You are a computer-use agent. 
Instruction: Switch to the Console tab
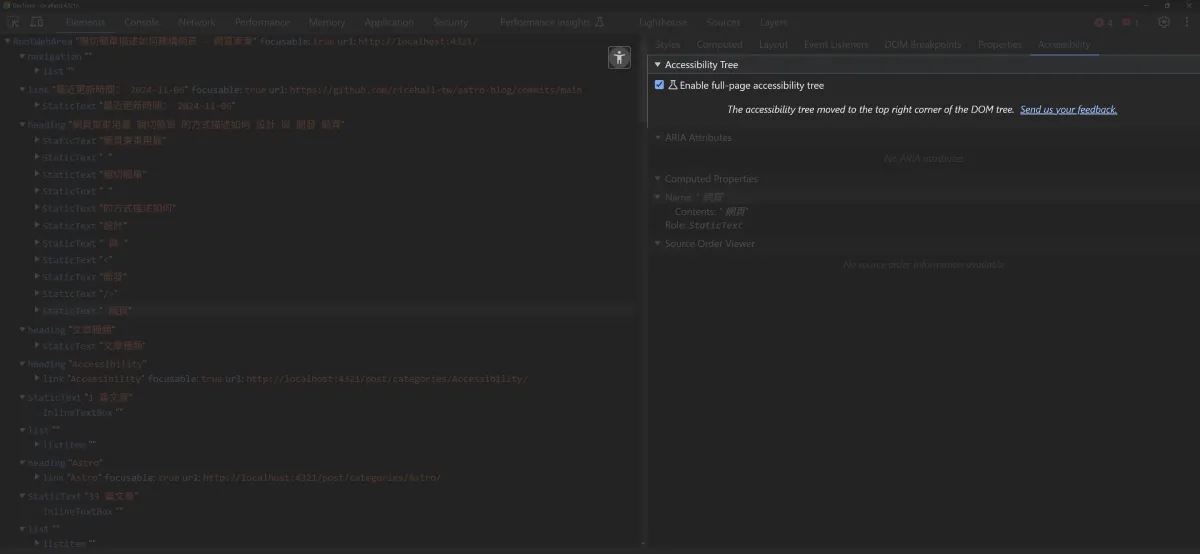141,22
